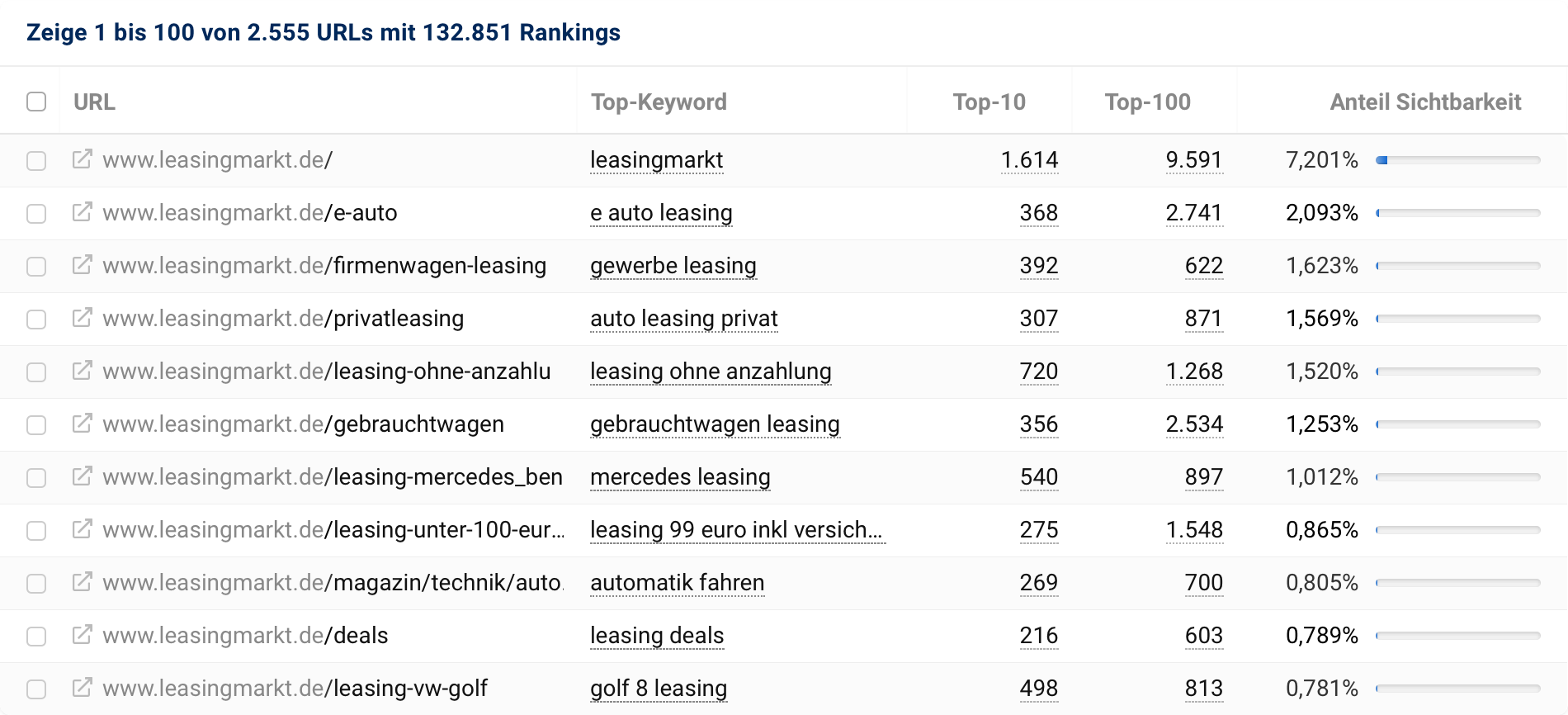Open the 'mercedes leasing' keyword link
Image resolution: width=1568 pixels, height=715 pixels.
[x=680, y=477]
